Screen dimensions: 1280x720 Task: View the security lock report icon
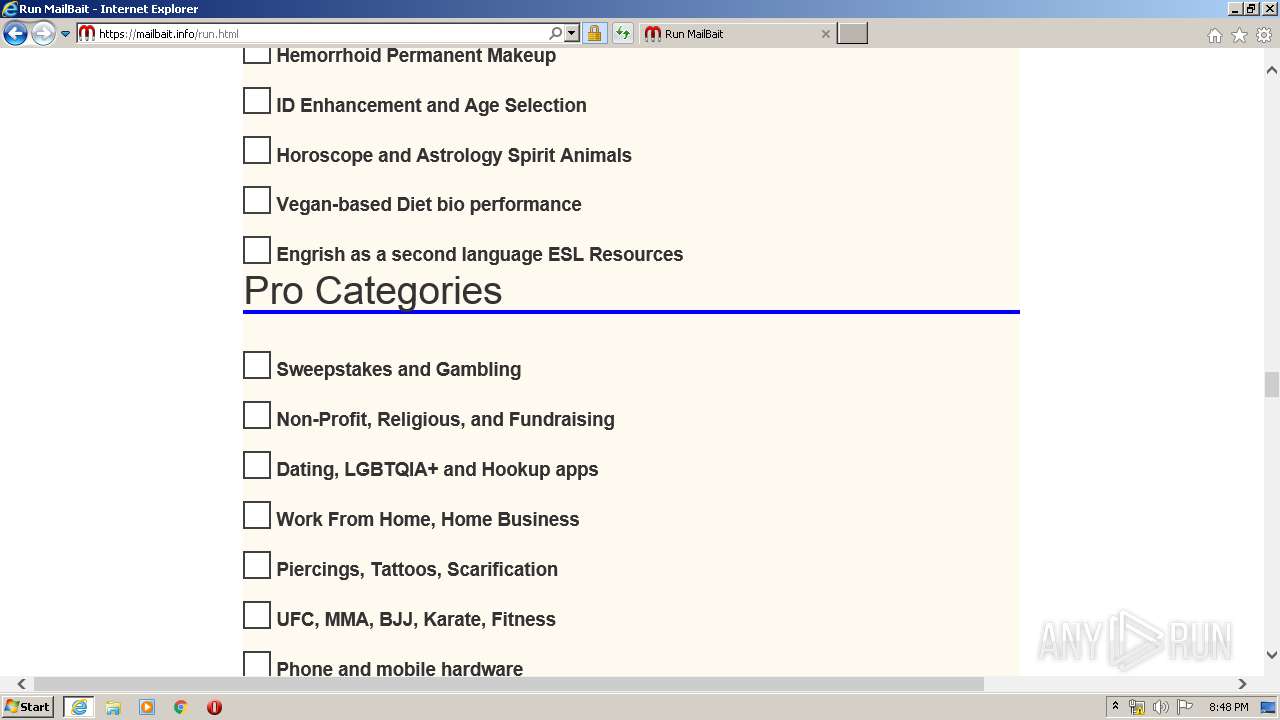[x=594, y=33]
